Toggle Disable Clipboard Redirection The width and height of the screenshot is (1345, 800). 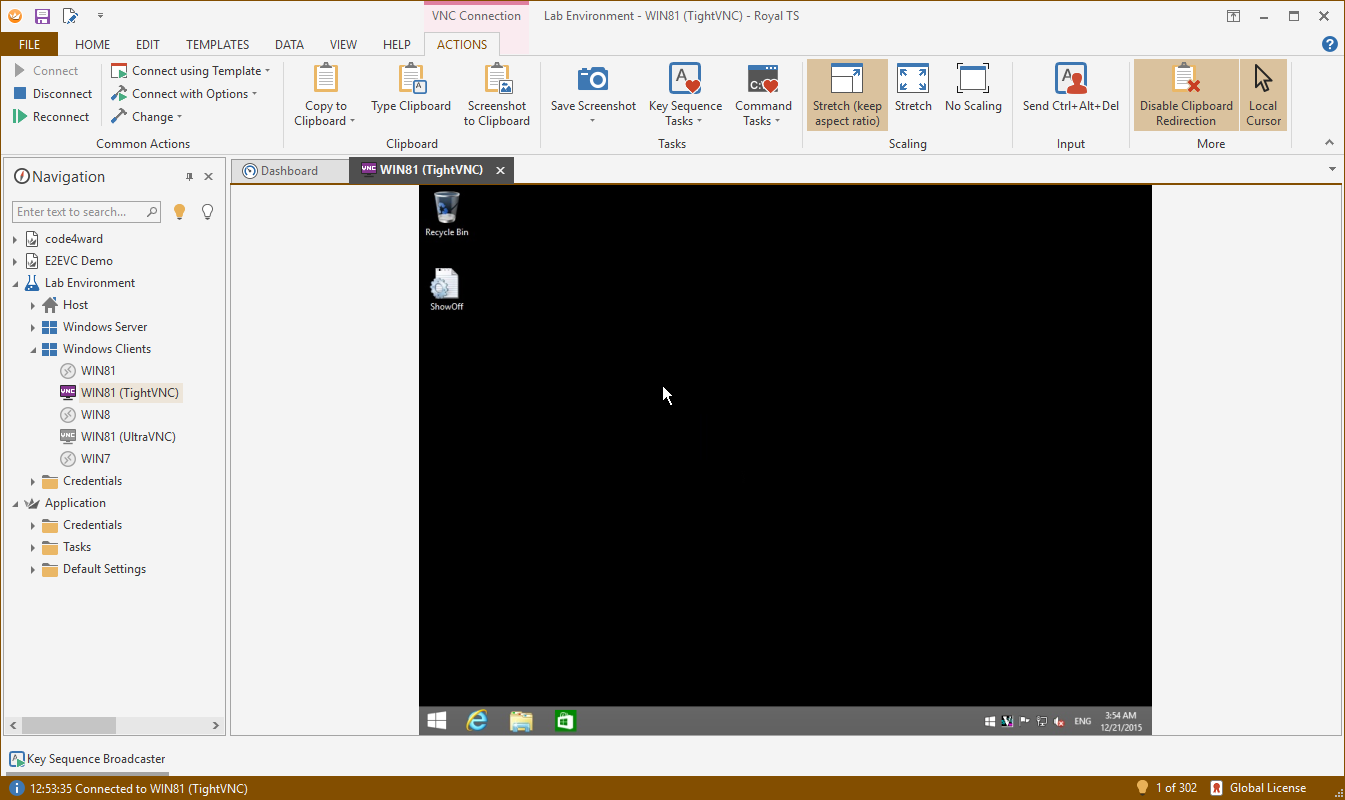(1186, 95)
